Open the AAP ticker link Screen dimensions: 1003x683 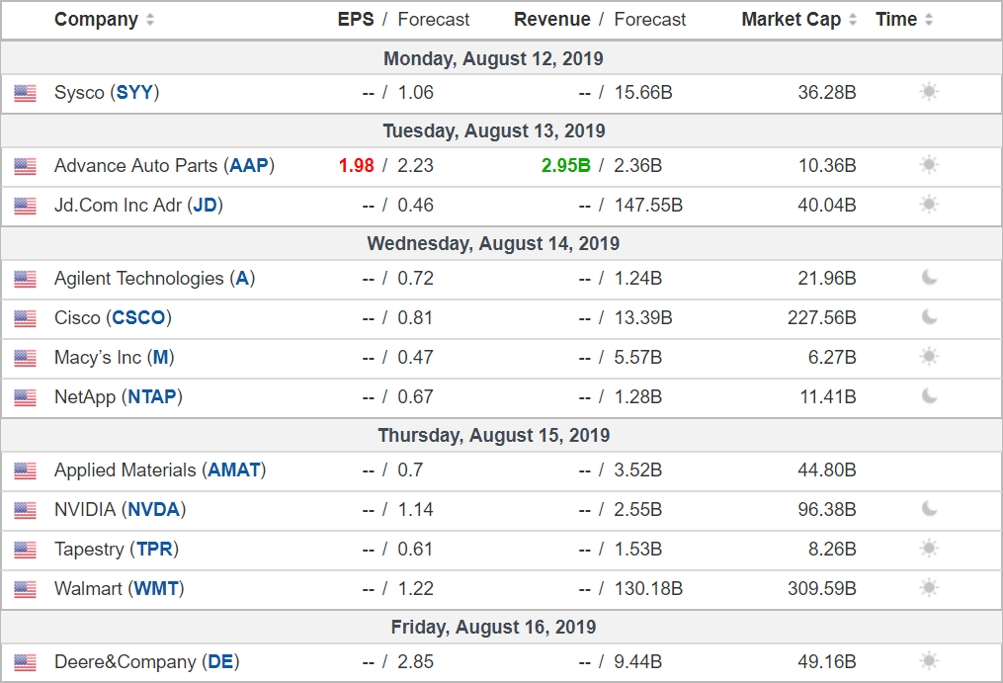coord(249,166)
